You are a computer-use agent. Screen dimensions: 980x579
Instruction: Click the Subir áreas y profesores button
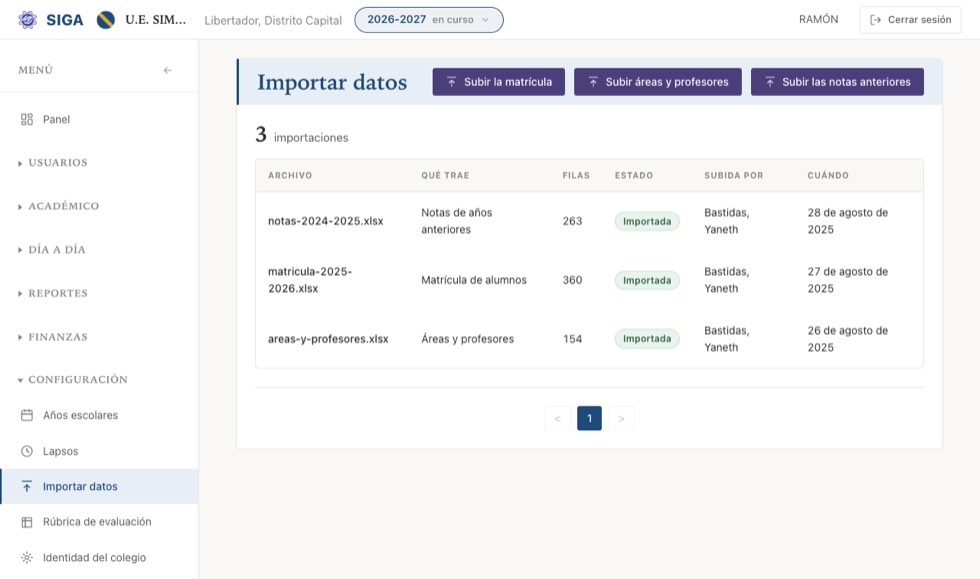click(x=658, y=82)
